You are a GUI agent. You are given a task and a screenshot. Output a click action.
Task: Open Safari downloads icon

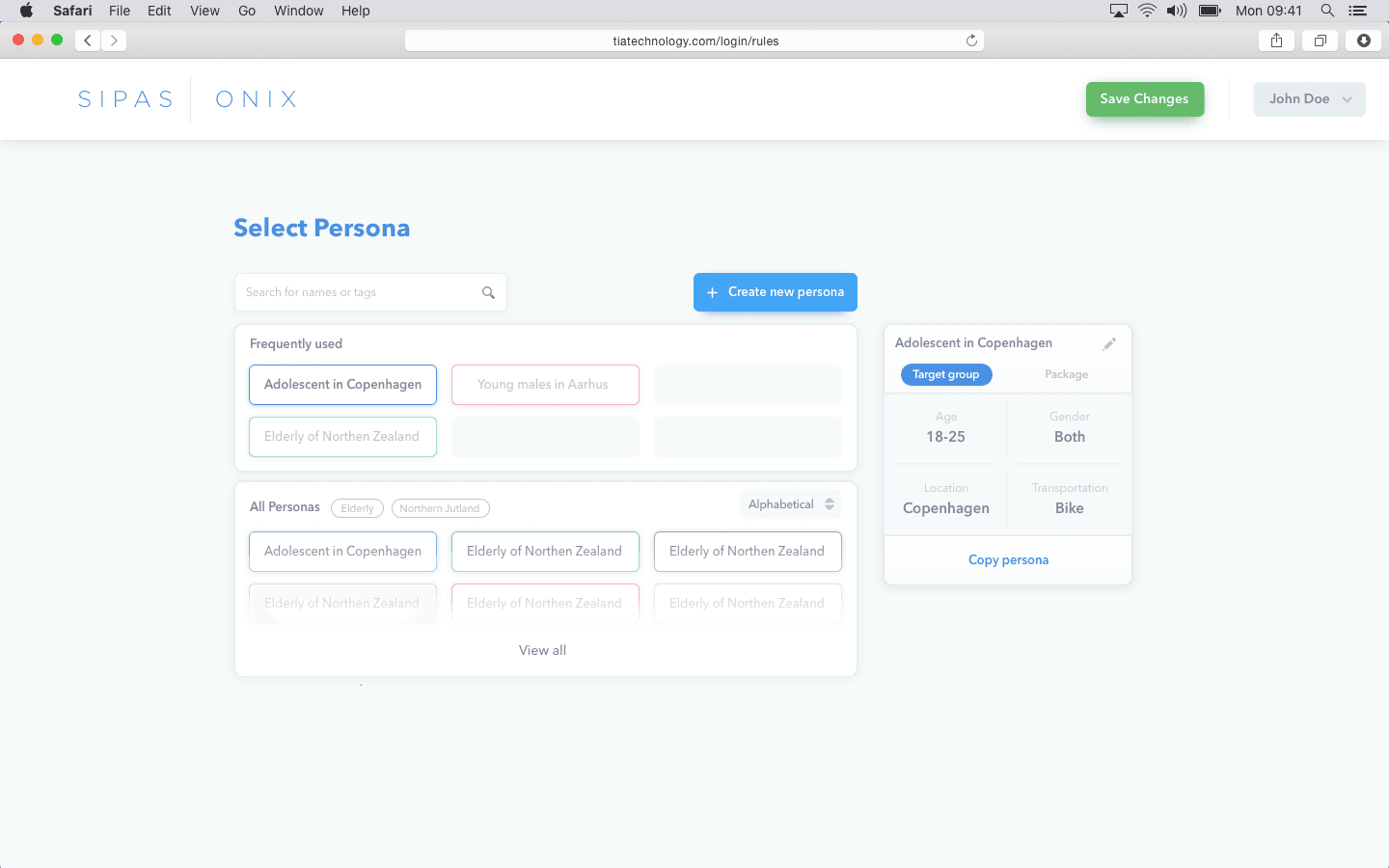click(x=1363, y=41)
